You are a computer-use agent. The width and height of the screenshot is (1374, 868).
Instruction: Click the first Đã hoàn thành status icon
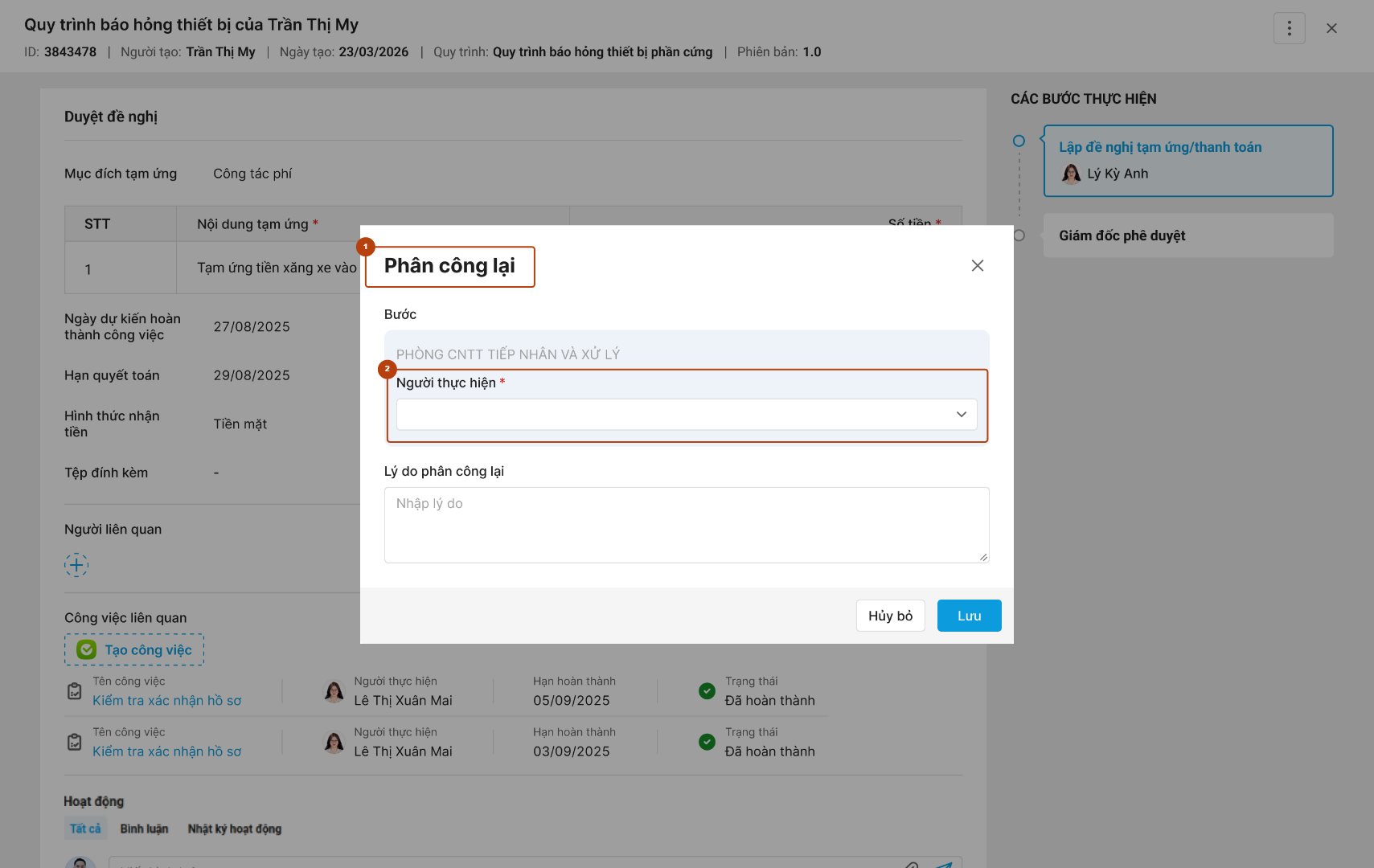[707, 691]
